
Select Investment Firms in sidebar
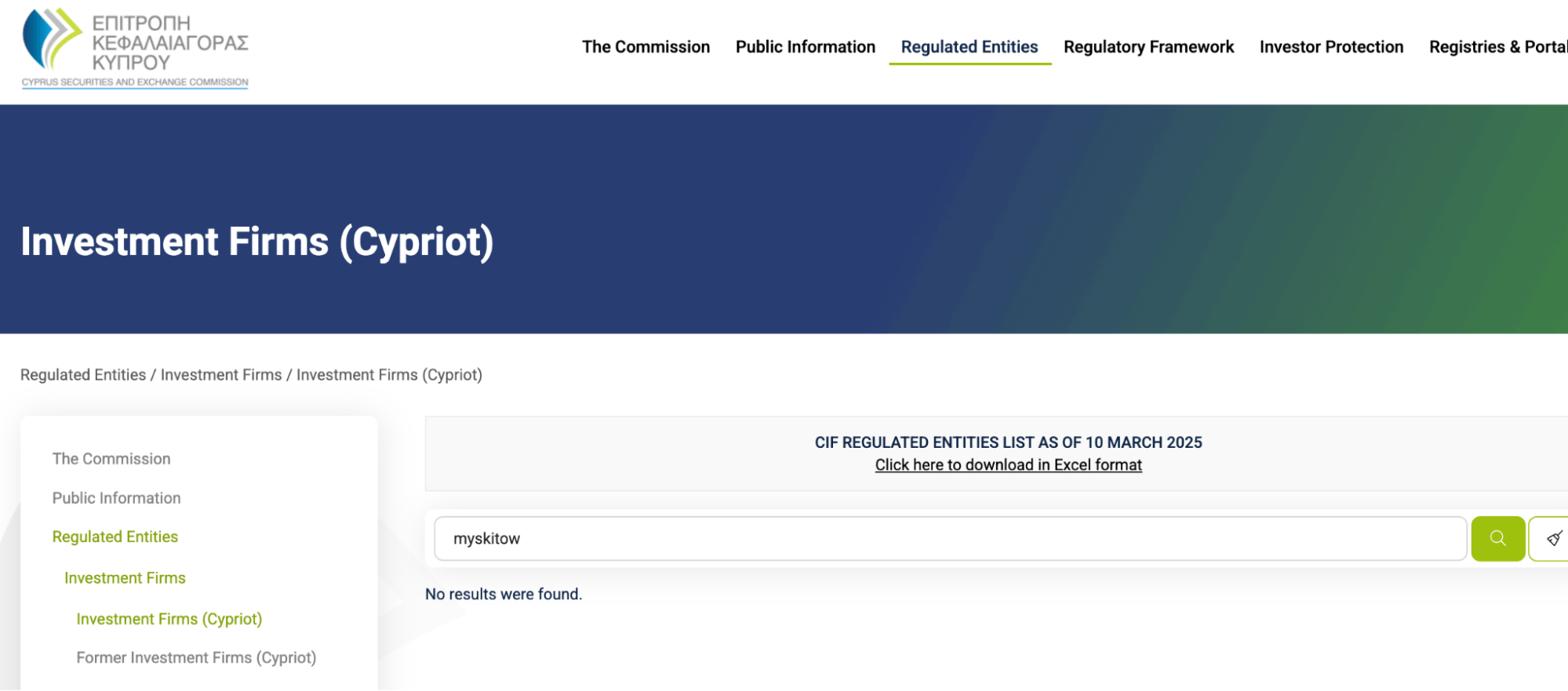(125, 578)
